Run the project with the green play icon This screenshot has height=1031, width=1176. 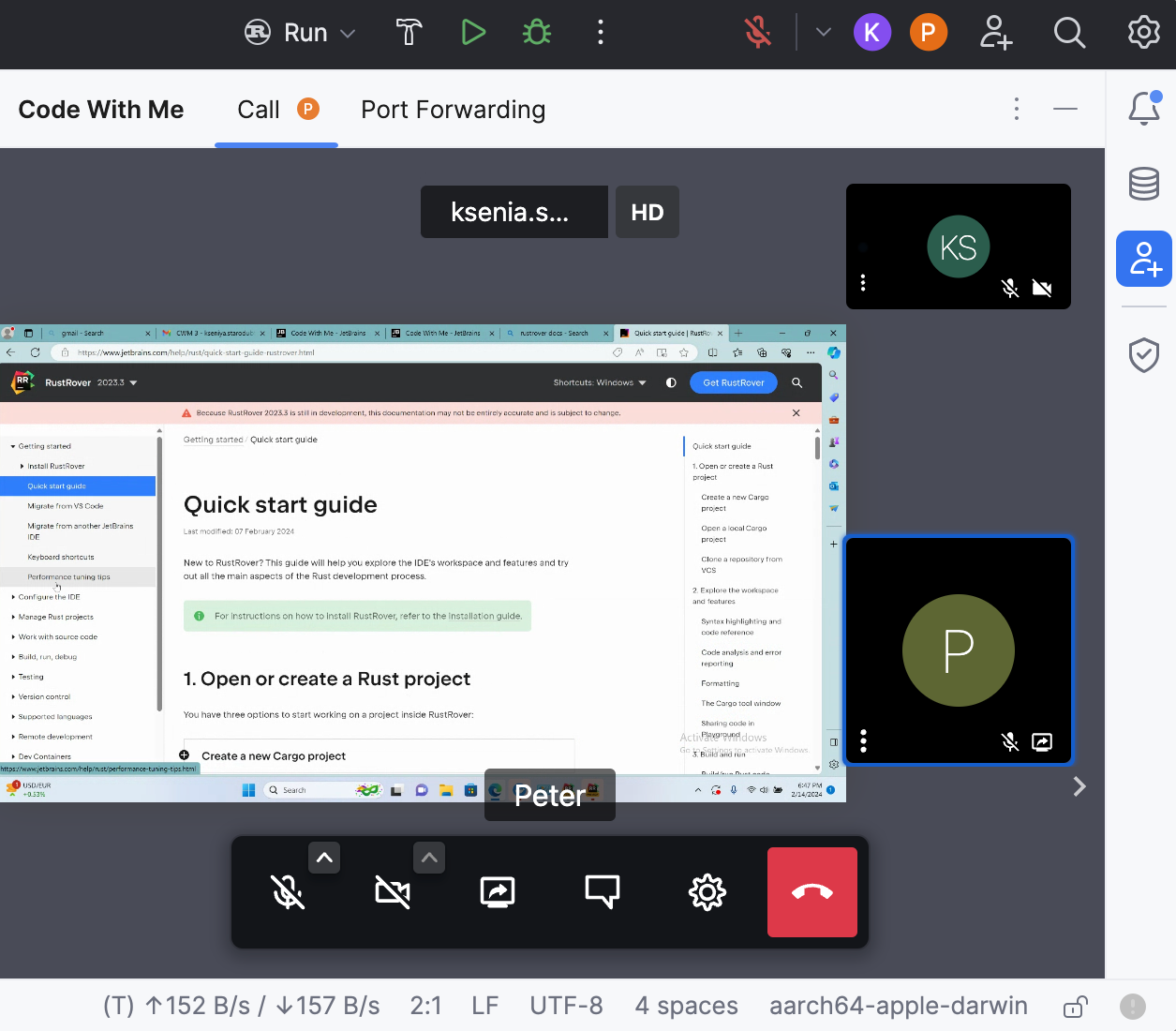pyautogui.click(x=473, y=31)
